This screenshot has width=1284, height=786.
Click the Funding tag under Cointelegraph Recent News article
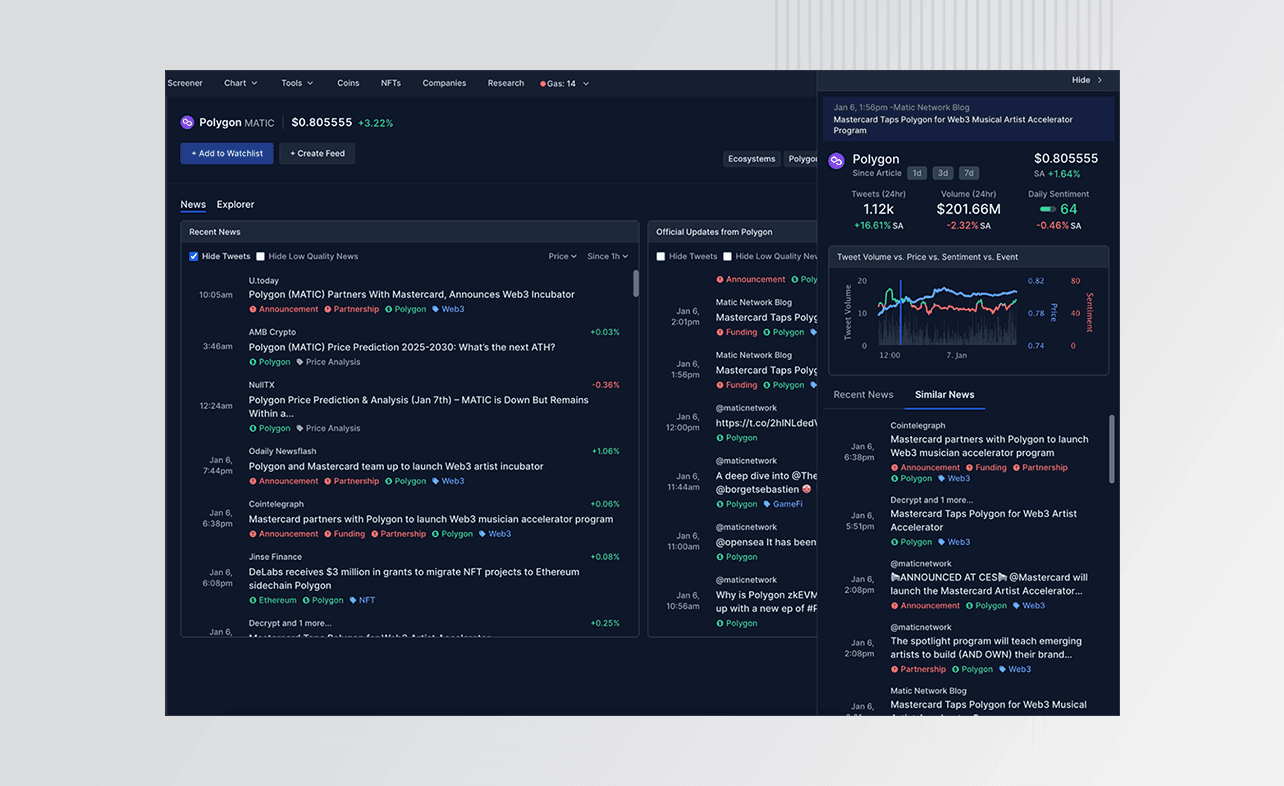point(345,535)
